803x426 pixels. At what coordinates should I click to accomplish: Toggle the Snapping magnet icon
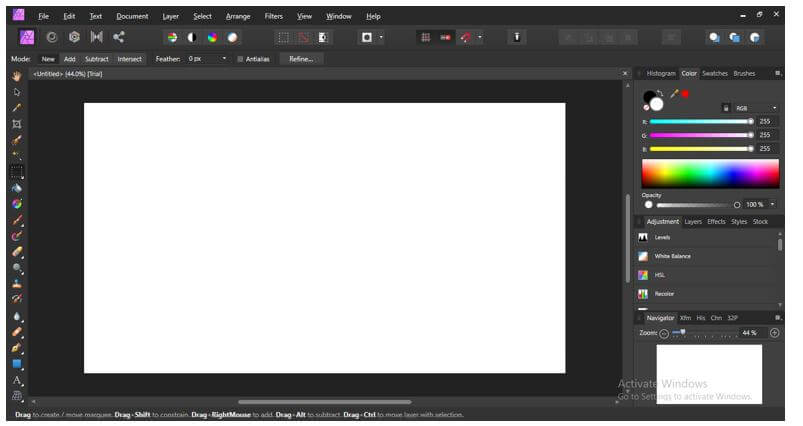coord(465,37)
